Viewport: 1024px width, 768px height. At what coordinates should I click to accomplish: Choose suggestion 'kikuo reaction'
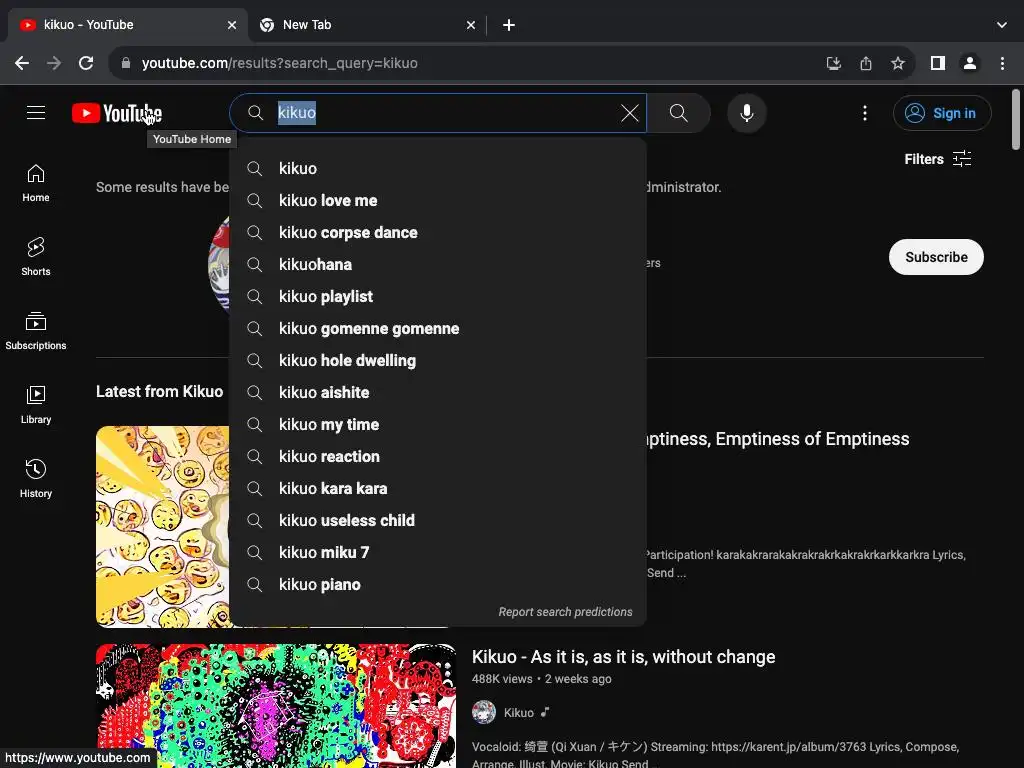coord(438,456)
